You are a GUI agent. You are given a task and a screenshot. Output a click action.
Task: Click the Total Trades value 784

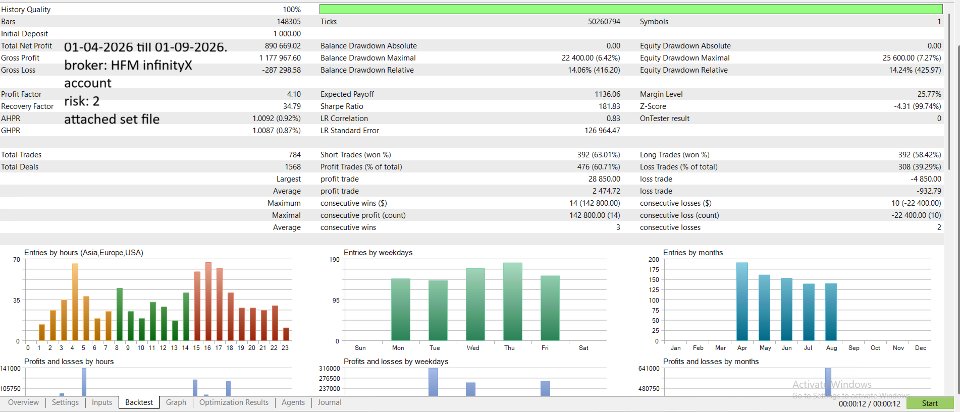point(295,155)
